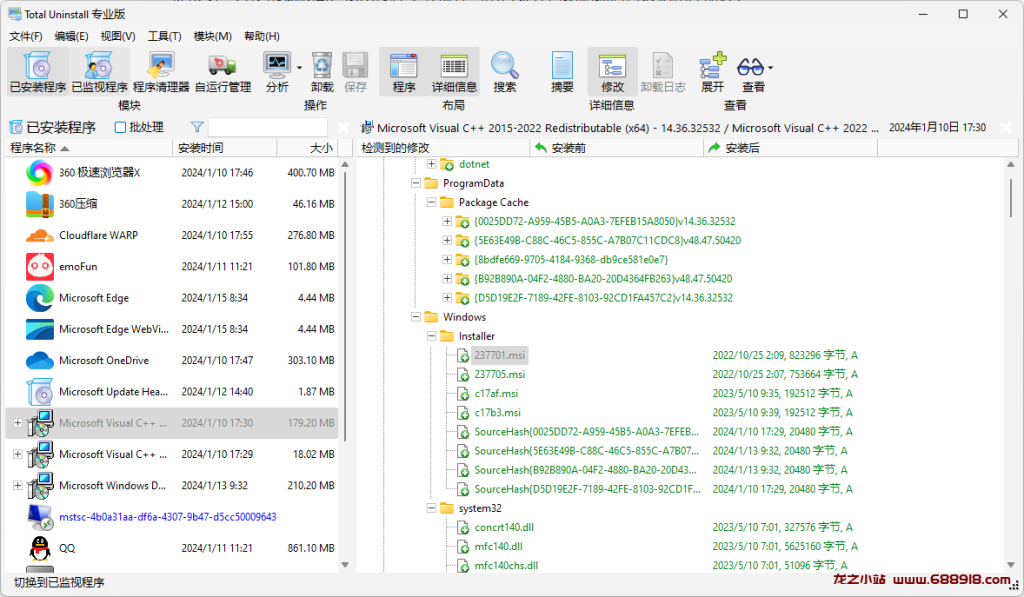This screenshot has width=1024, height=597.
Task: Open the 修改 details view
Action: point(613,72)
